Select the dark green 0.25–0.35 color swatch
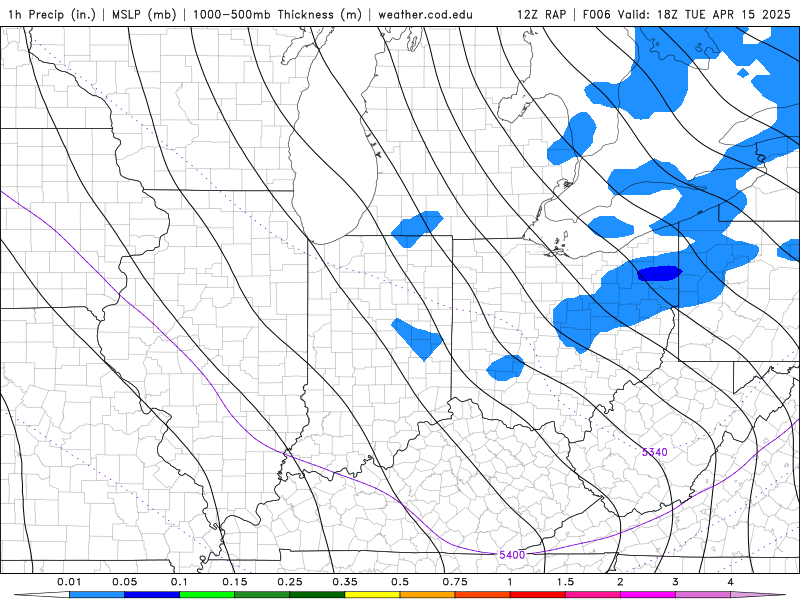The height and width of the screenshot is (600, 800). 317,595
